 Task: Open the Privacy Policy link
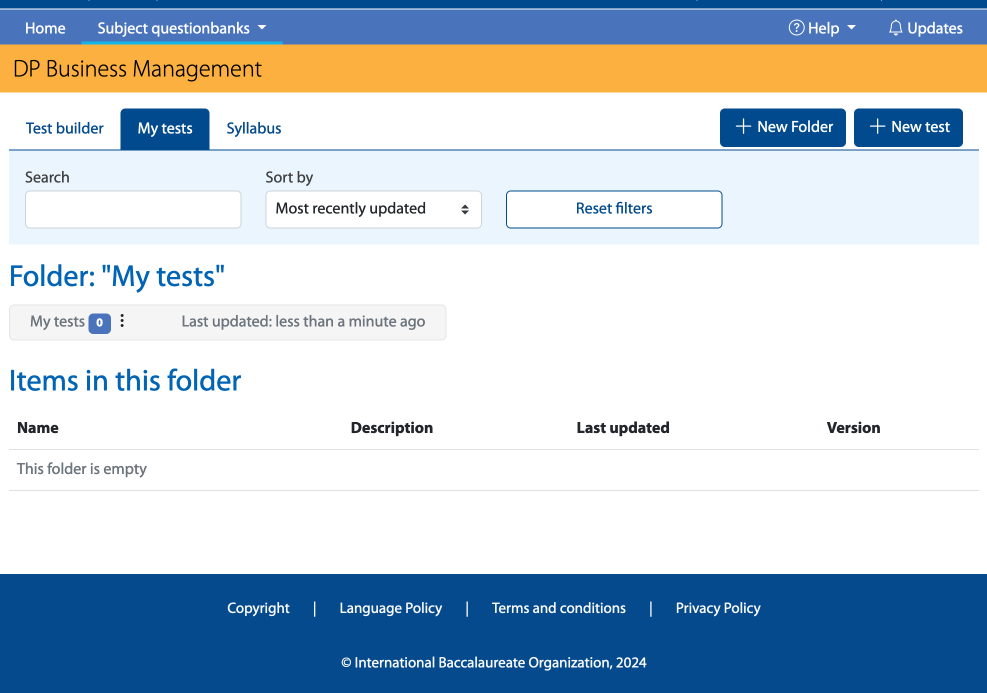tap(717, 608)
